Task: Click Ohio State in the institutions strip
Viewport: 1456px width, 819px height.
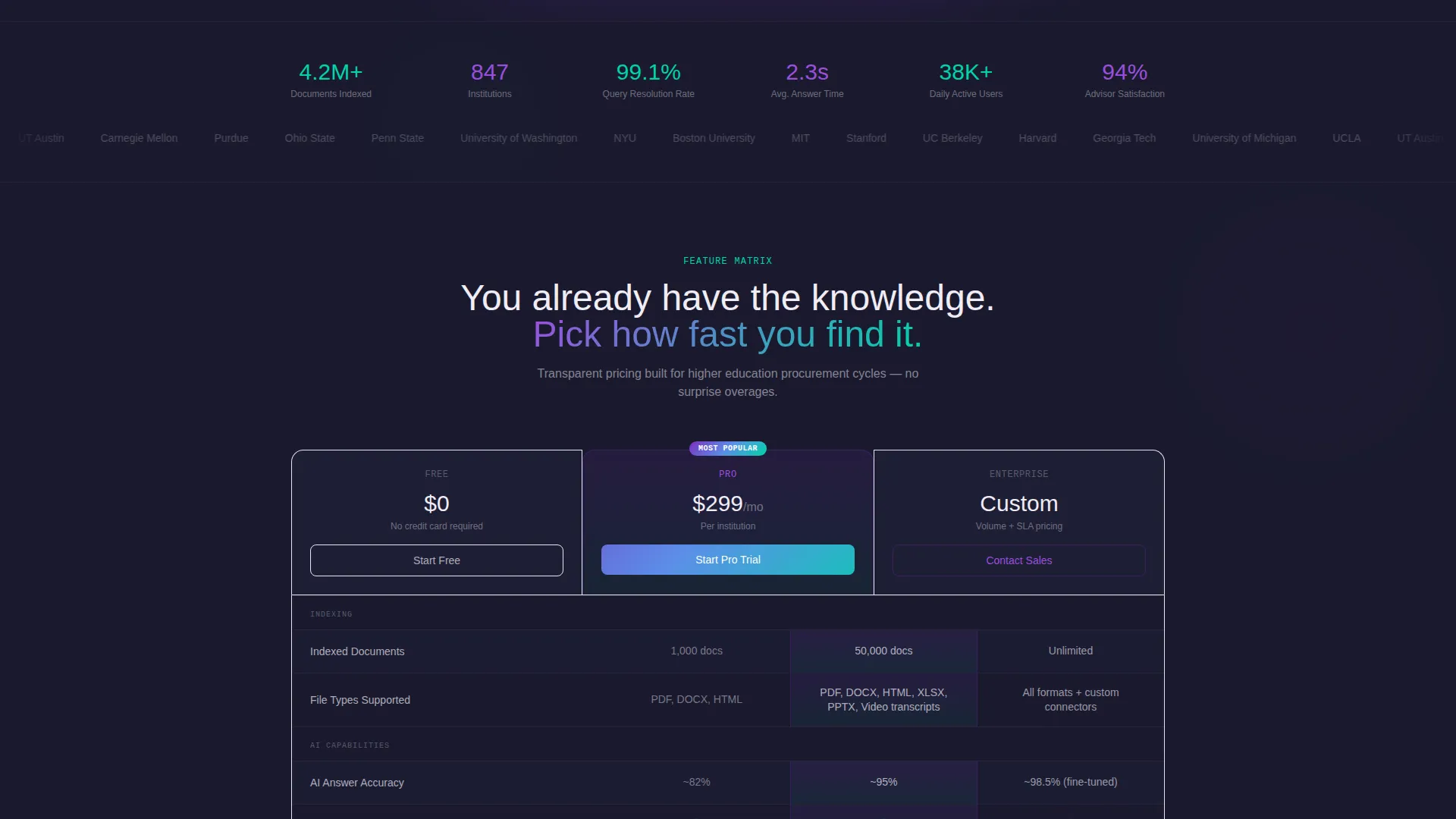Action: pyautogui.click(x=309, y=138)
